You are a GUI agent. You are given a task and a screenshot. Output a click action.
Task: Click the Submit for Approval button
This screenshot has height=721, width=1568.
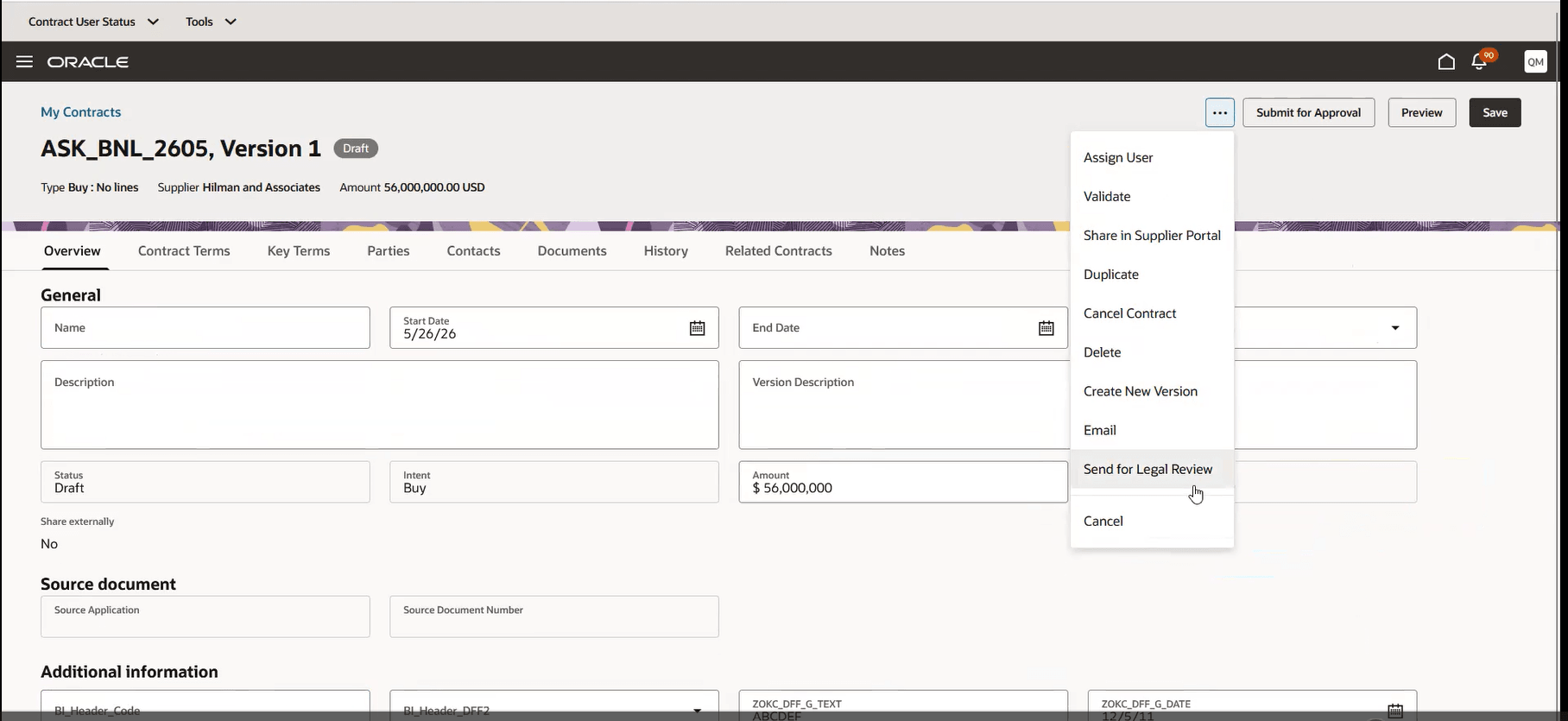pyautogui.click(x=1308, y=112)
